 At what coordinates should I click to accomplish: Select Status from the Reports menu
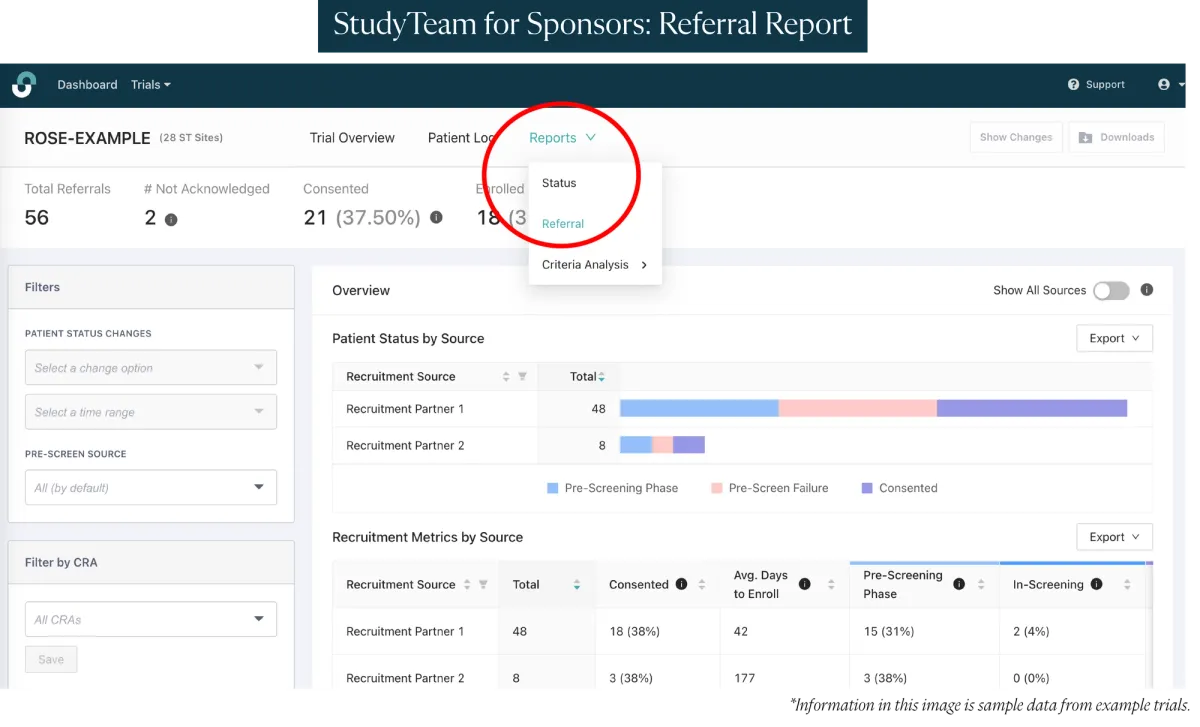pyautogui.click(x=557, y=183)
